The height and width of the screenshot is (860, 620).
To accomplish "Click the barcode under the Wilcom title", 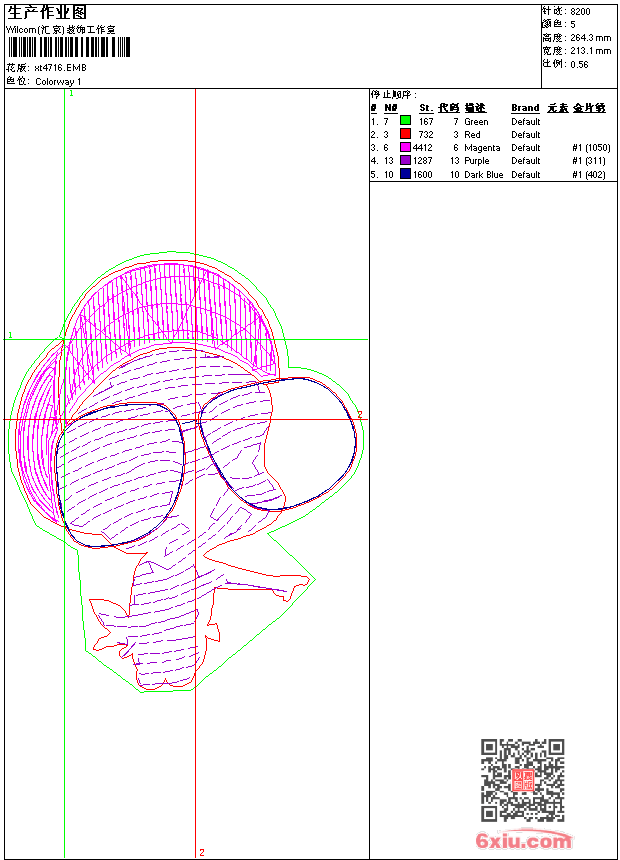I will [x=69, y=47].
